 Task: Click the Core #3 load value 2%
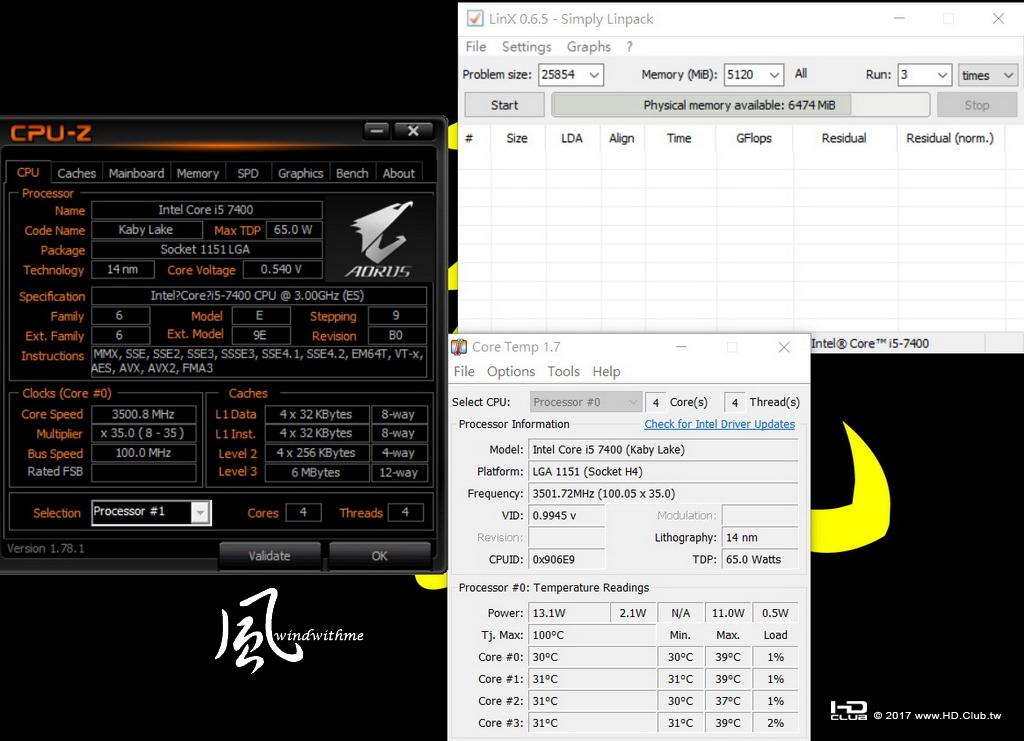(x=775, y=723)
